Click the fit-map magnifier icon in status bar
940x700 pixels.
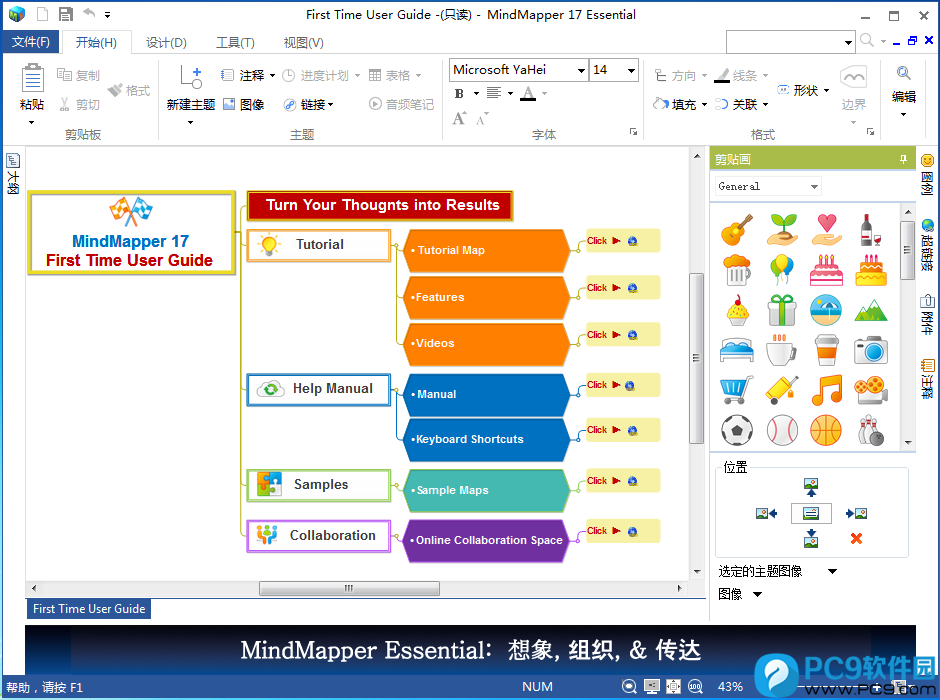[x=629, y=687]
